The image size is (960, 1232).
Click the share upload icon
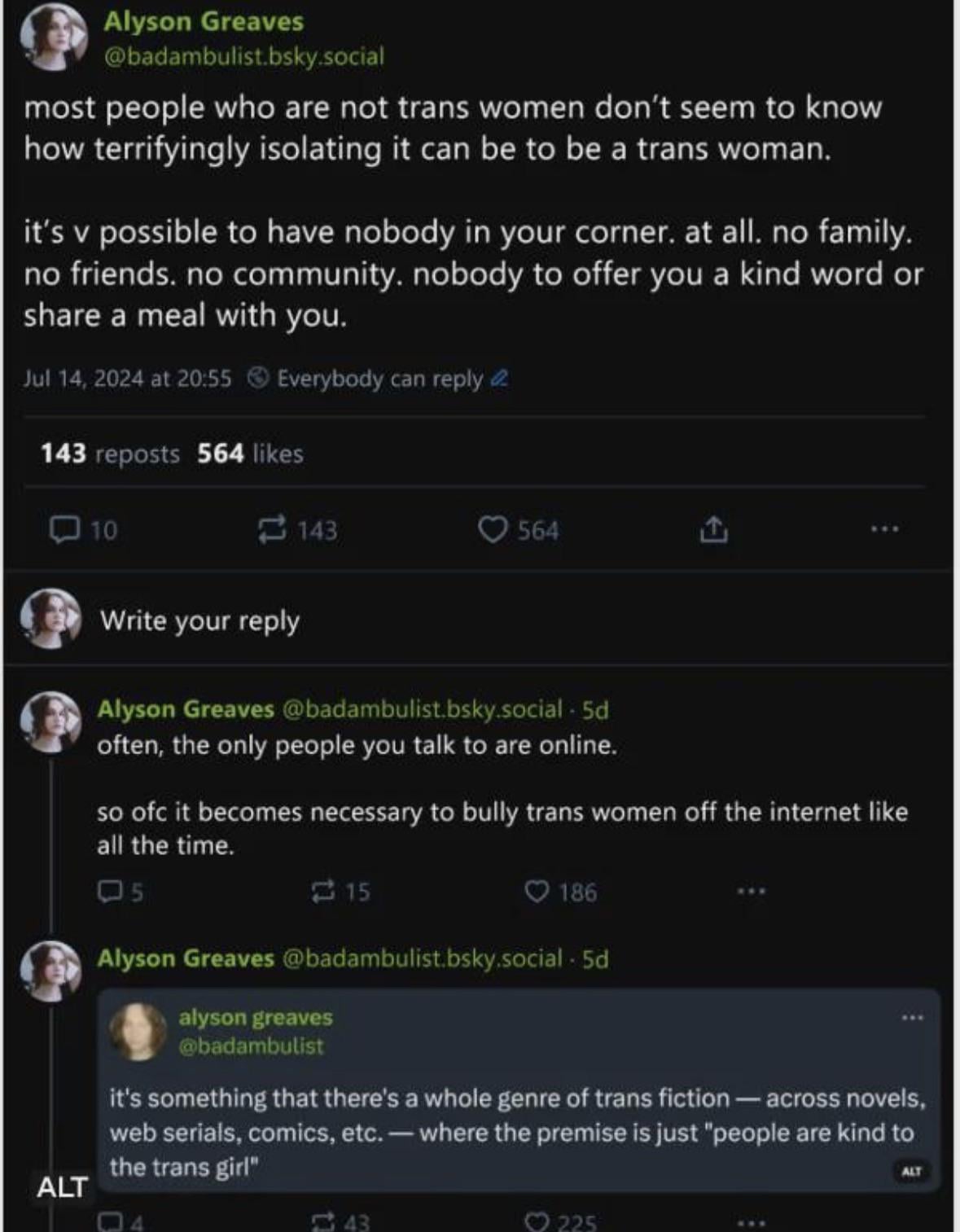pyautogui.click(x=713, y=530)
